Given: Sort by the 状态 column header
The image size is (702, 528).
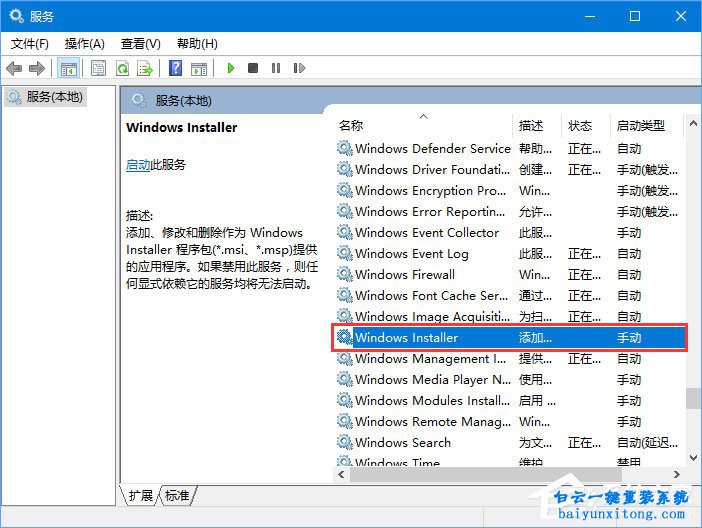Looking at the screenshot, I should (x=580, y=125).
